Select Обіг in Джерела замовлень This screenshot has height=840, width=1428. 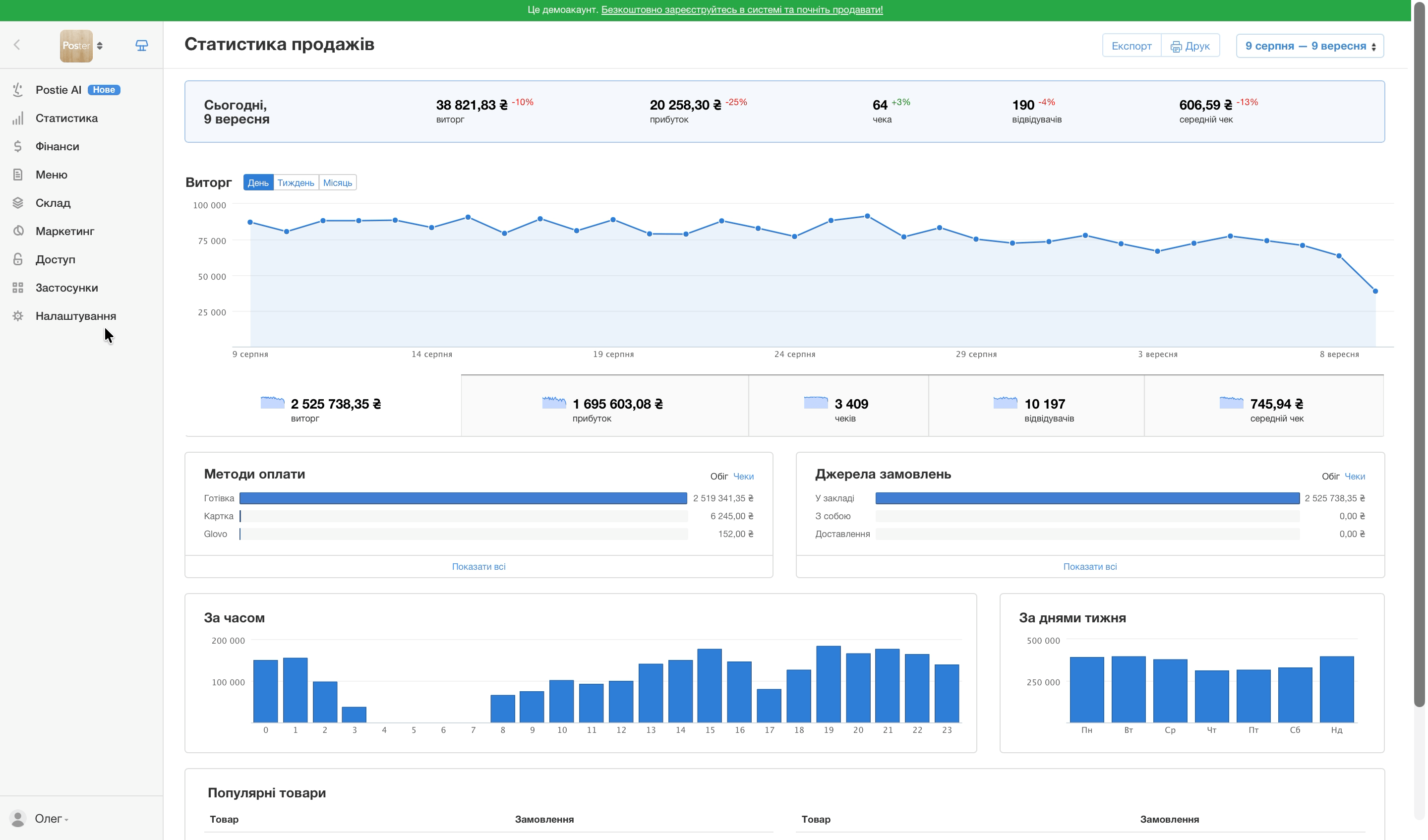pyautogui.click(x=1330, y=476)
